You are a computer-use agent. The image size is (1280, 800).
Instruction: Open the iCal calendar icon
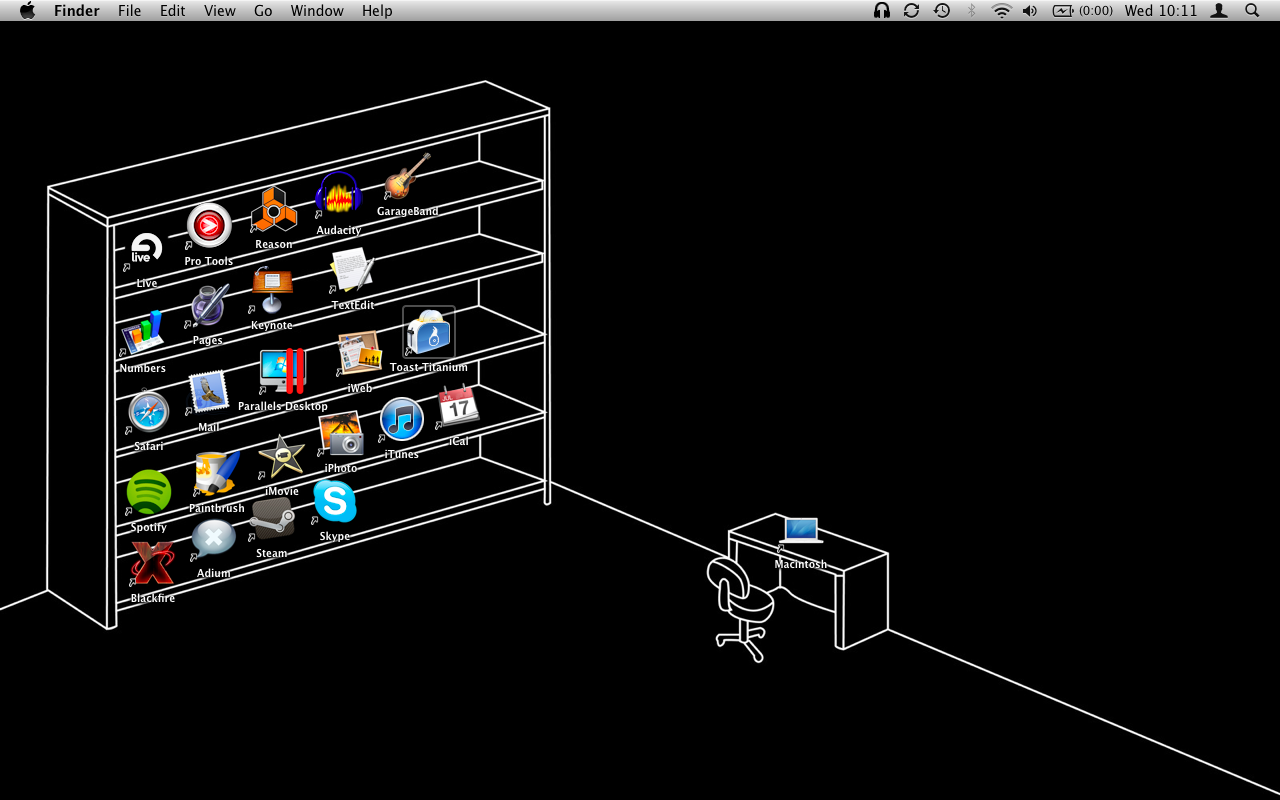pyautogui.click(x=458, y=407)
